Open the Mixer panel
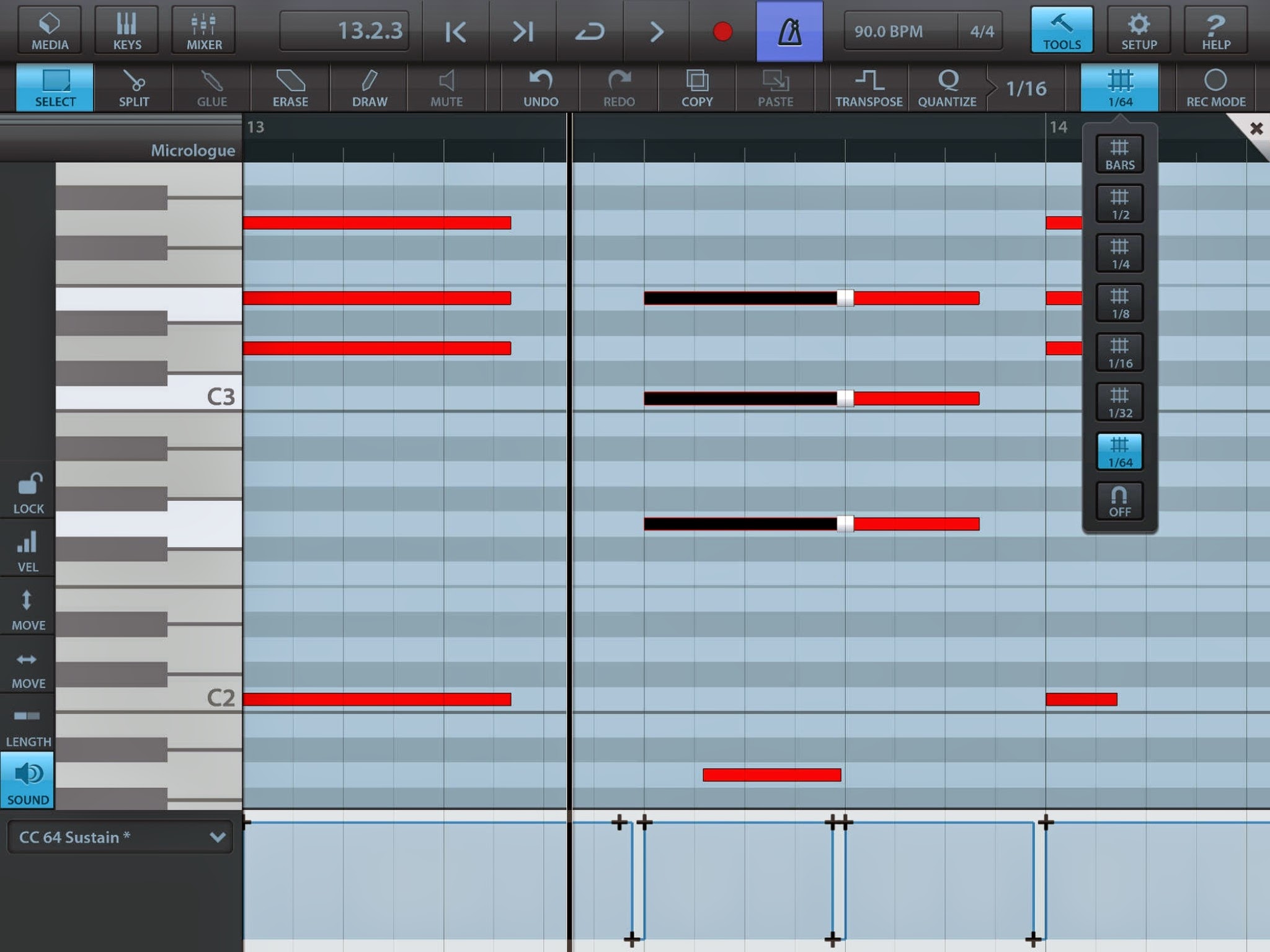Screen dimensions: 1270x952 204,30
